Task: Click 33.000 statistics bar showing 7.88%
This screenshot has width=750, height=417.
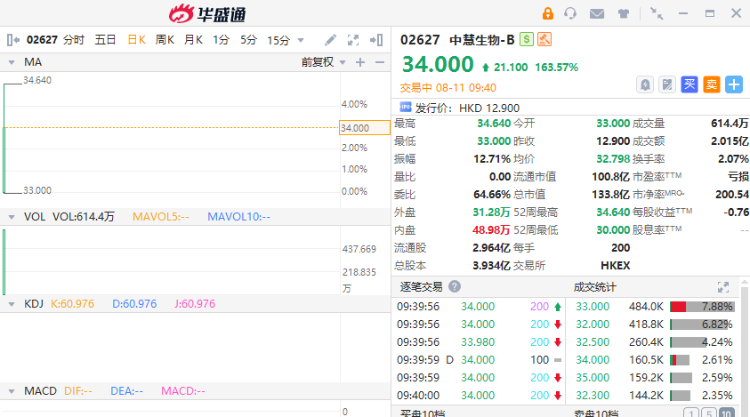Action: 701,307
